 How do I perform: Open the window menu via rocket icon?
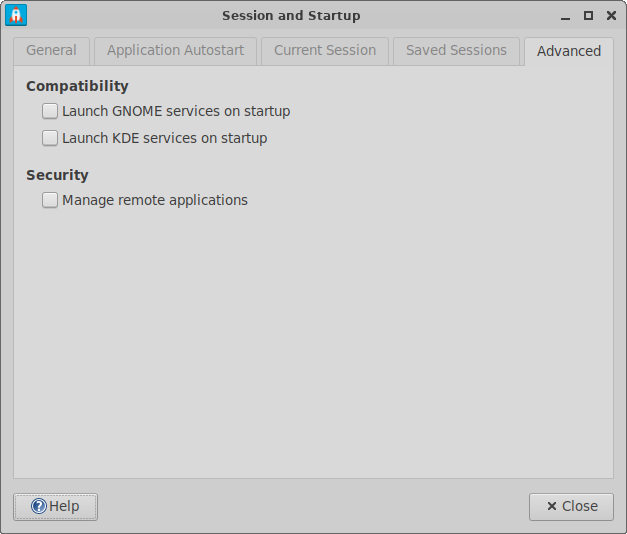tap(16, 15)
